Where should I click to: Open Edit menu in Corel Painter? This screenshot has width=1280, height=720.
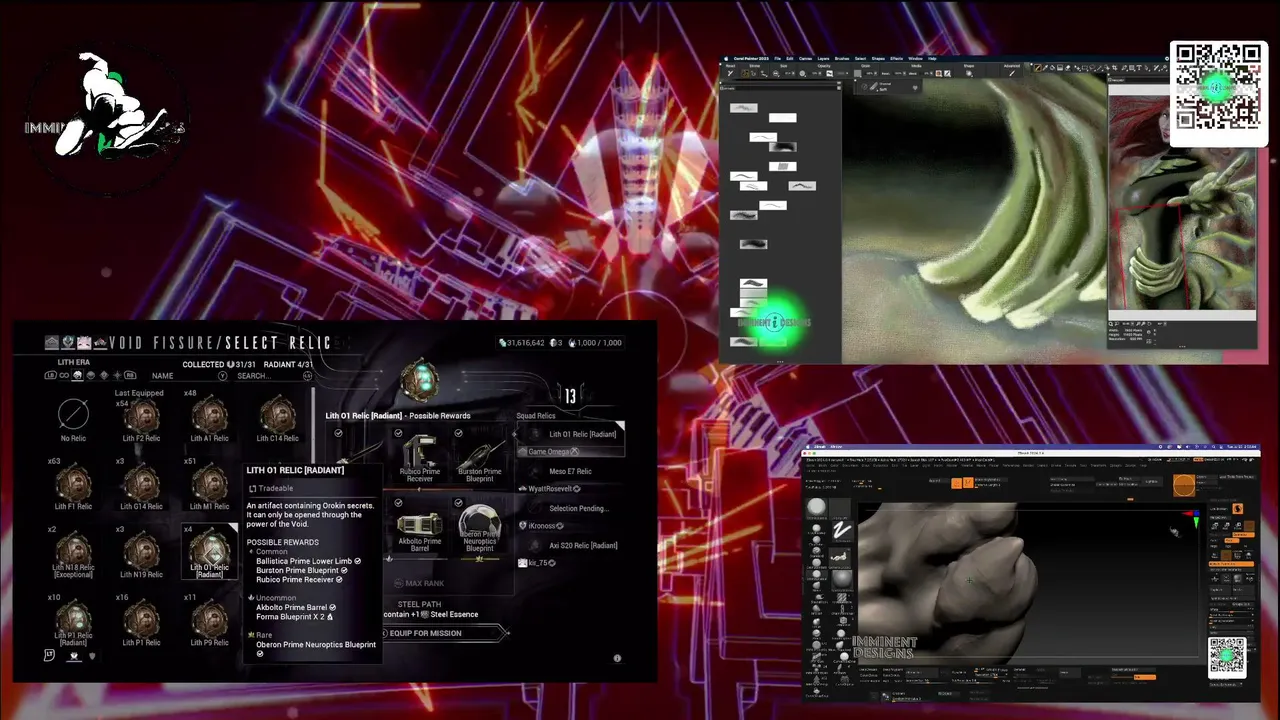[790, 59]
